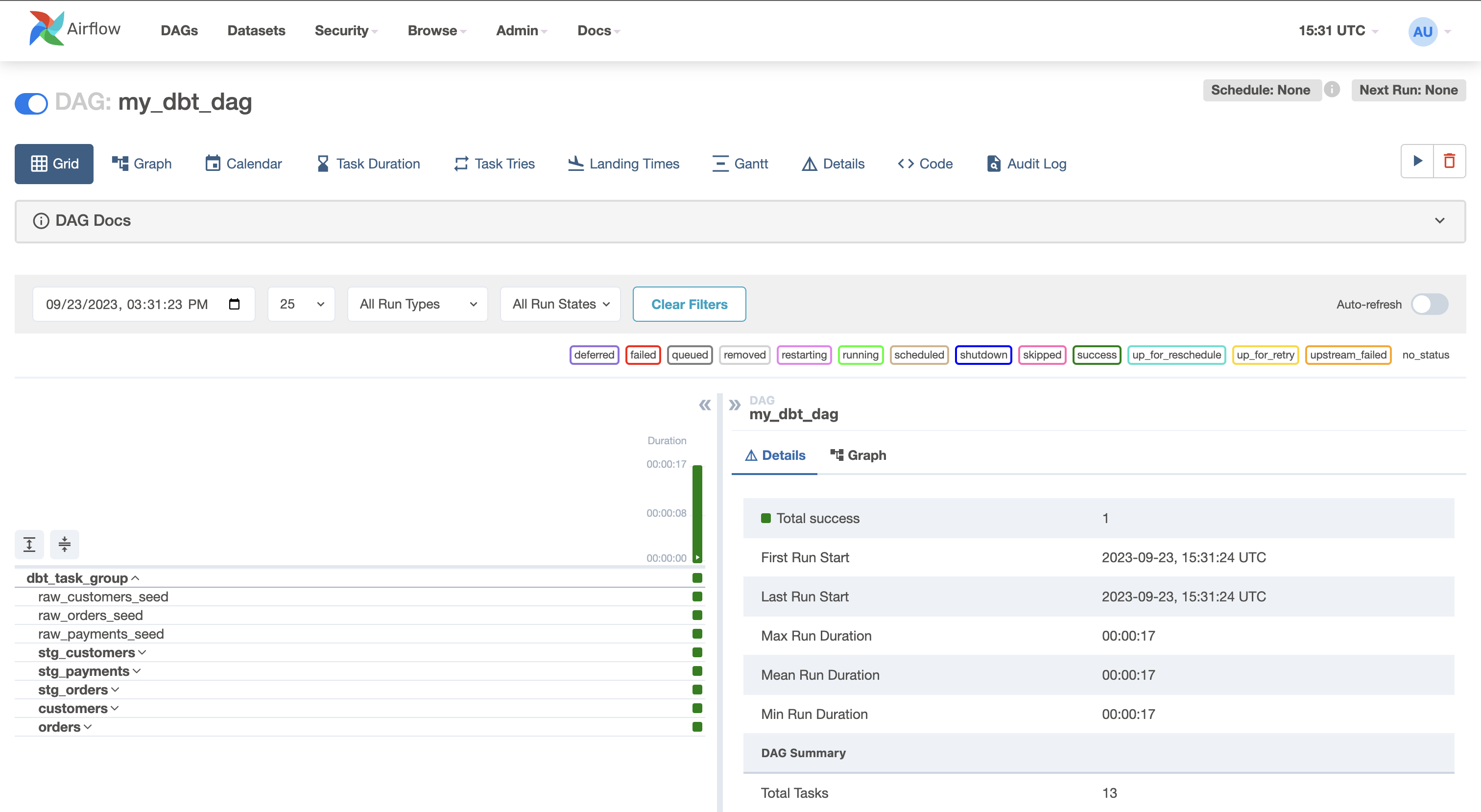
Task: Open the Audit Log view
Action: click(x=1026, y=163)
